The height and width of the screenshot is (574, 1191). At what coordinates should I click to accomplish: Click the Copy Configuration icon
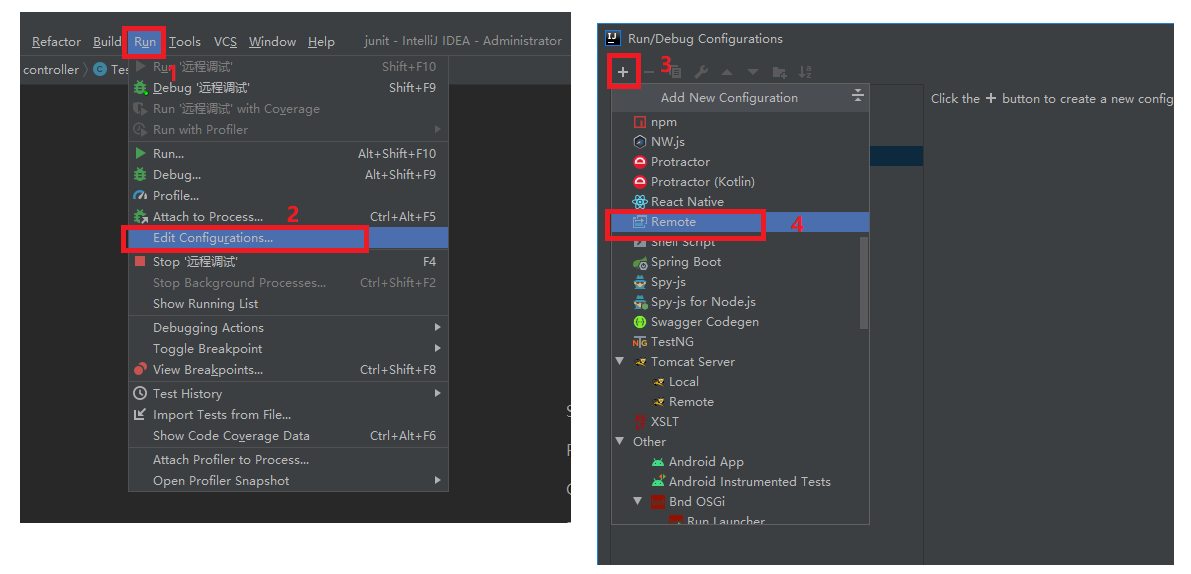click(x=675, y=72)
